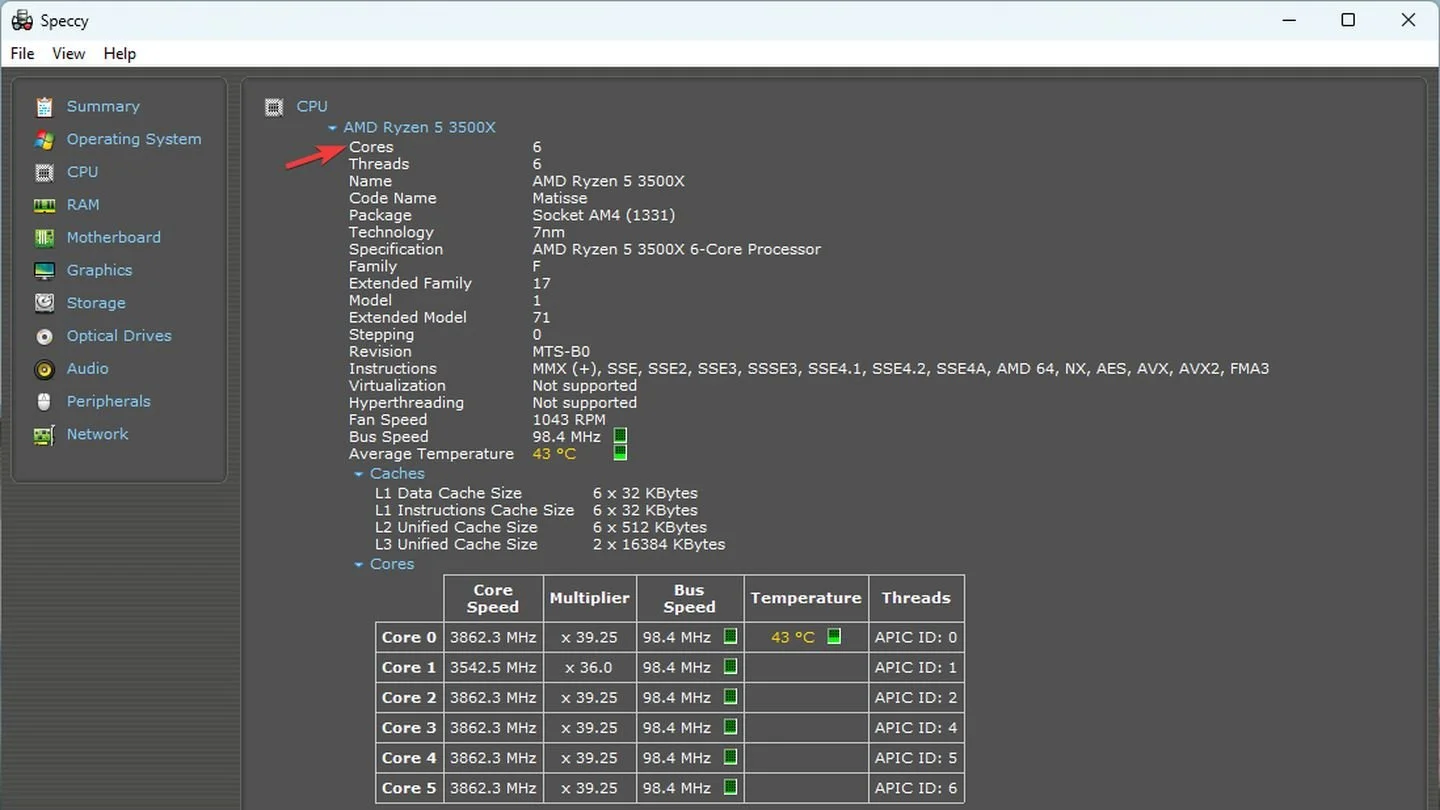Click the Core 1 bus speed graph icon
The image size is (1440, 810).
(730, 666)
